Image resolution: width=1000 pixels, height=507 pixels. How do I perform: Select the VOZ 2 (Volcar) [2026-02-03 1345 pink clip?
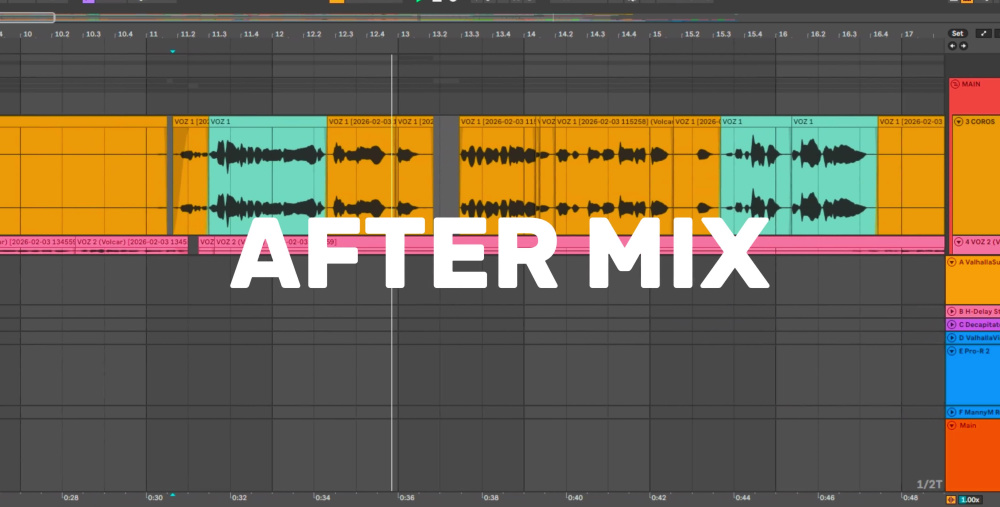pyautogui.click(x=132, y=246)
